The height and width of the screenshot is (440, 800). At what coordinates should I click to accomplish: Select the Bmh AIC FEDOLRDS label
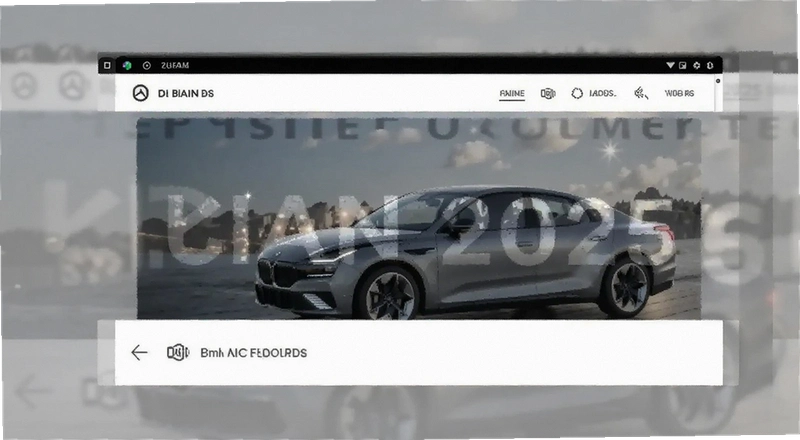(254, 353)
